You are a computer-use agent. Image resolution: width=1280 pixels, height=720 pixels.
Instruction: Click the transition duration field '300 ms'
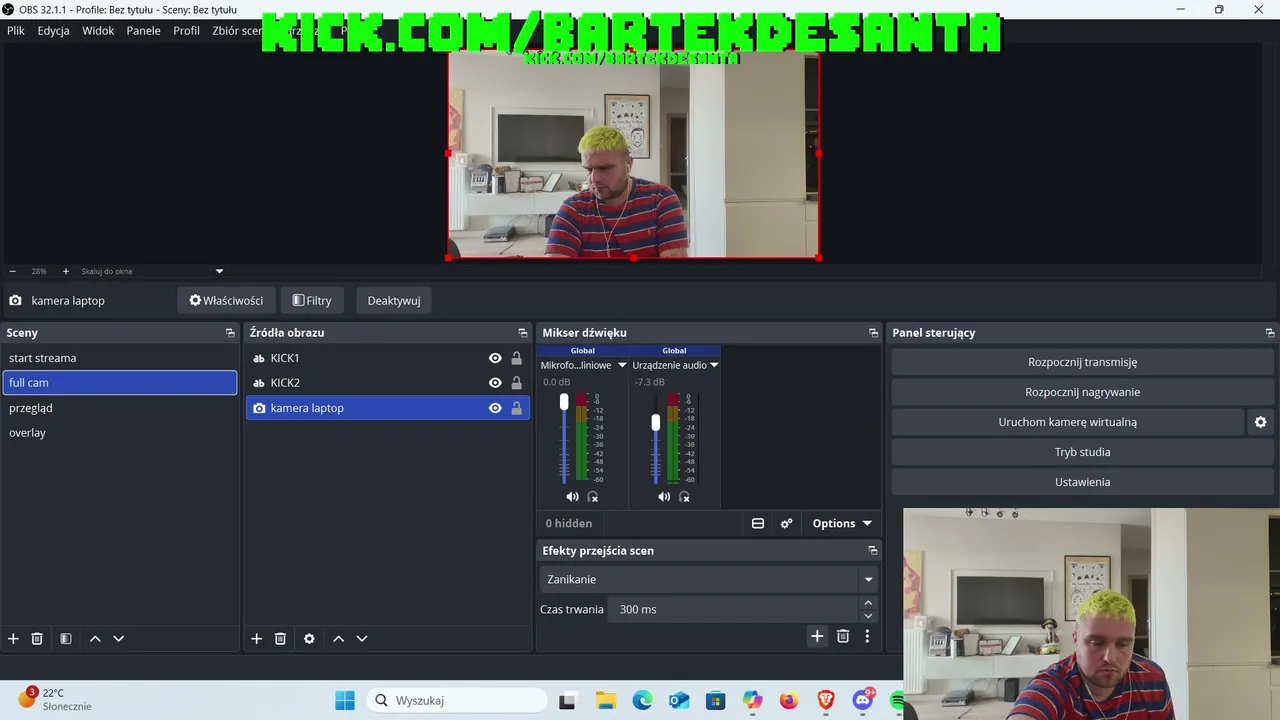coord(731,609)
